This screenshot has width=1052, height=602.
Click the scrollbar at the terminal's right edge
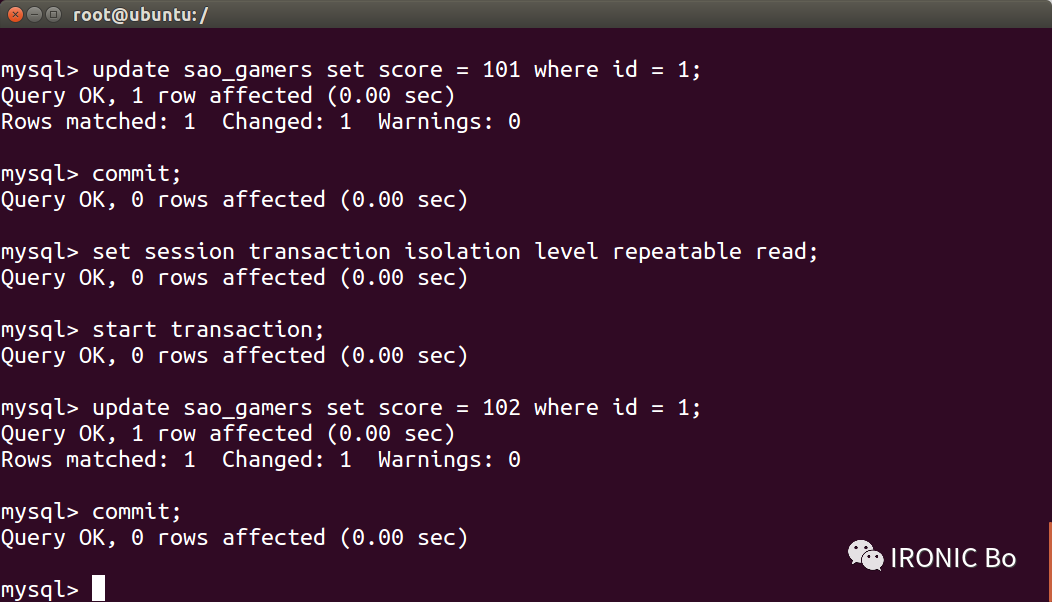coord(1049,562)
